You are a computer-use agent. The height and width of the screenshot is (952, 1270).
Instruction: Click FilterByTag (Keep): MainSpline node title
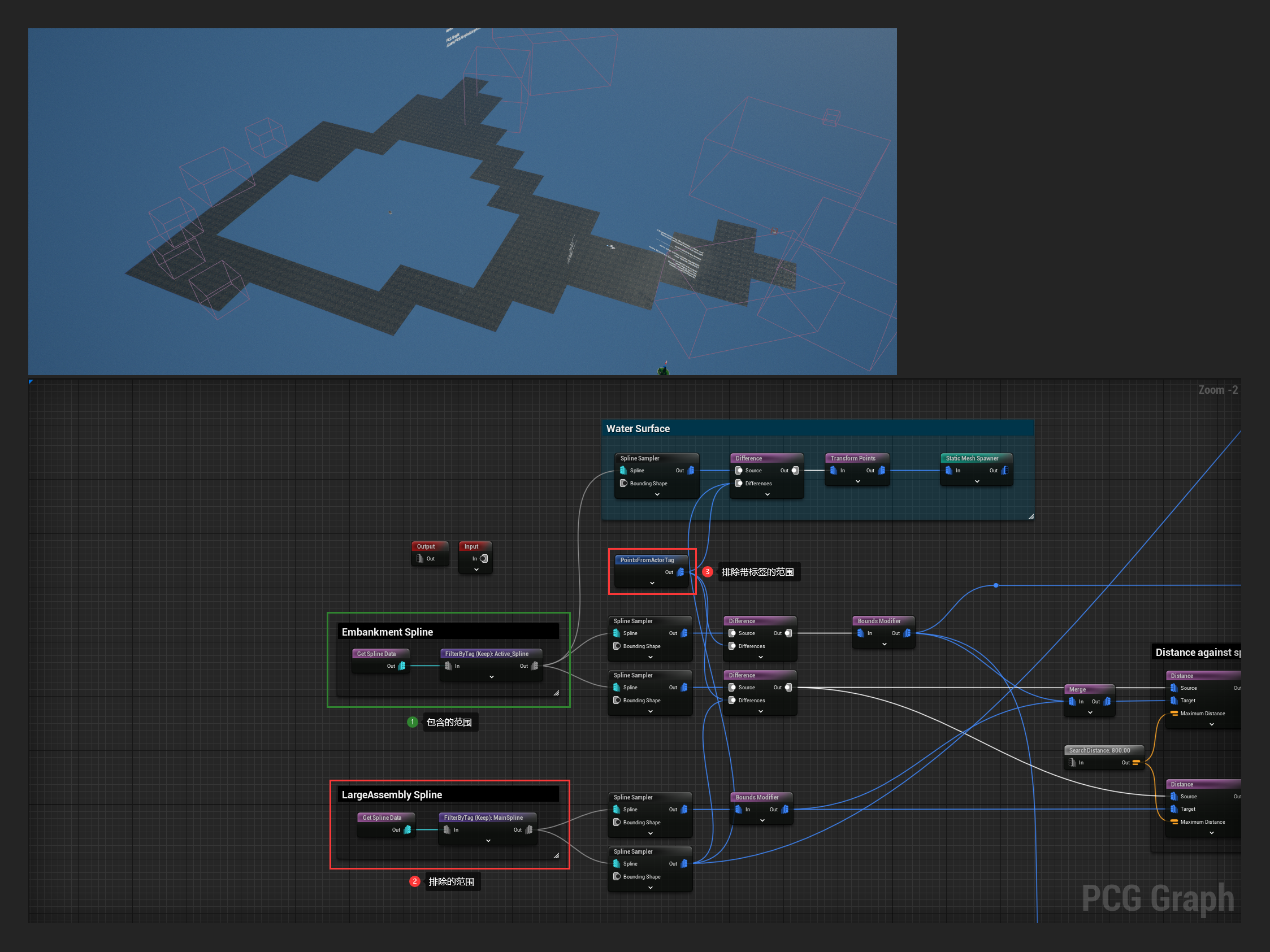click(x=483, y=817)
